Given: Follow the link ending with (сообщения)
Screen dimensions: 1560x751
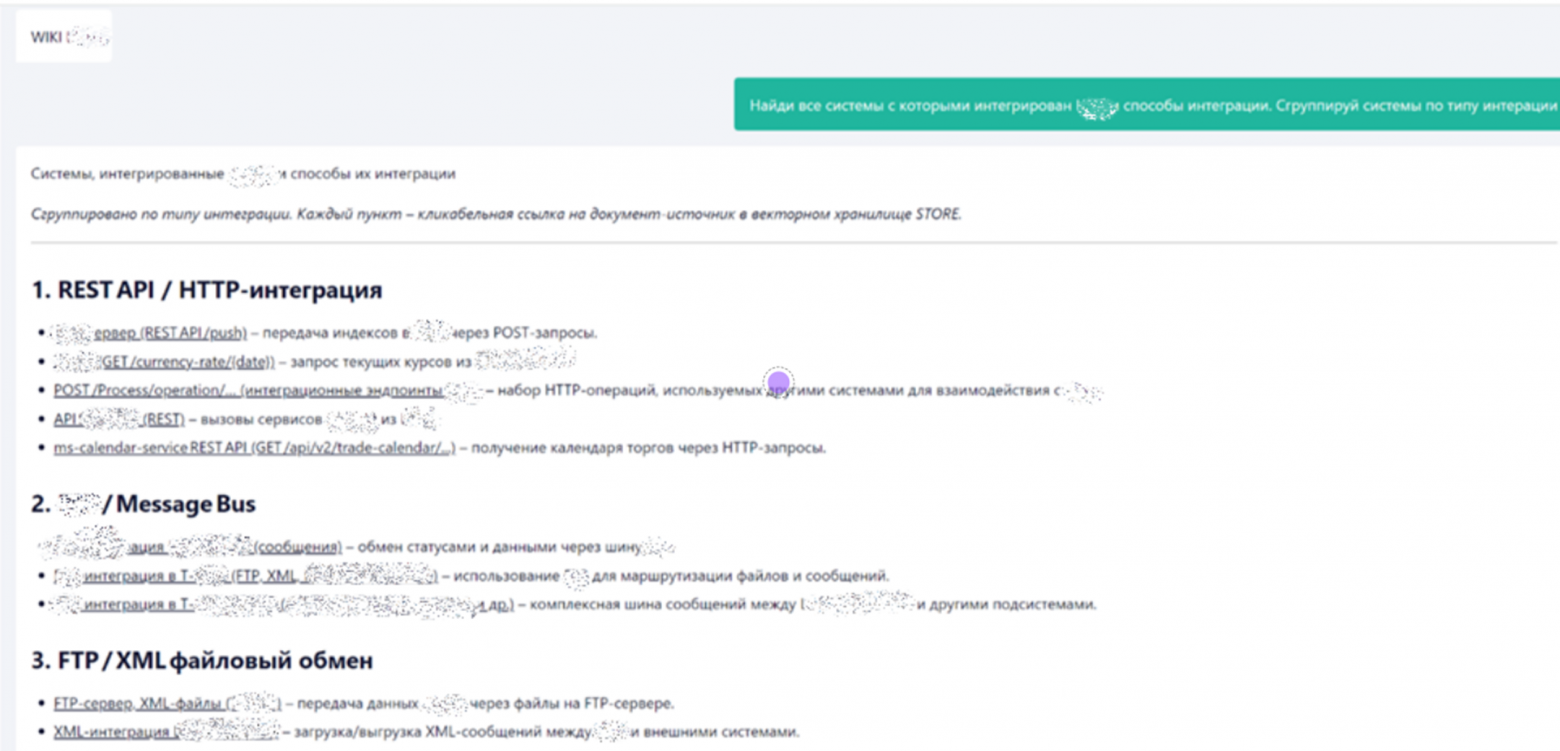Looking at the screenshot, I should pyautogui.click(x=192, y=548).
